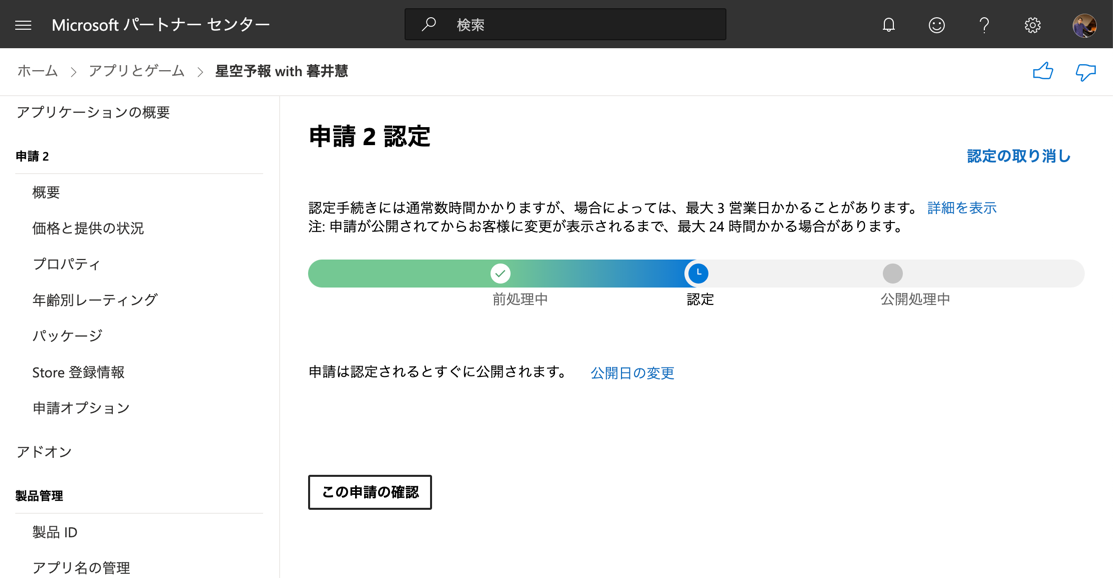The height and width of the screenshot is (578, 1113).
Task: Go to ホーム breadcrumb
Action: coord(37,71)
